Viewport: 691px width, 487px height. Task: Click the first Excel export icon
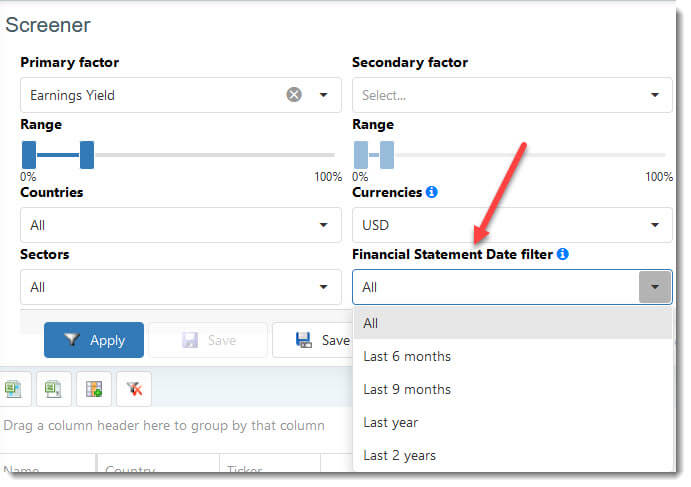[x=13, y=389]
